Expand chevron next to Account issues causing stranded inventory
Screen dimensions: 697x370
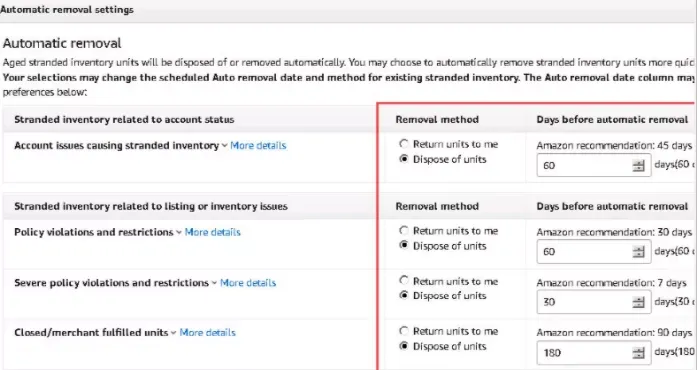point(224,146)
